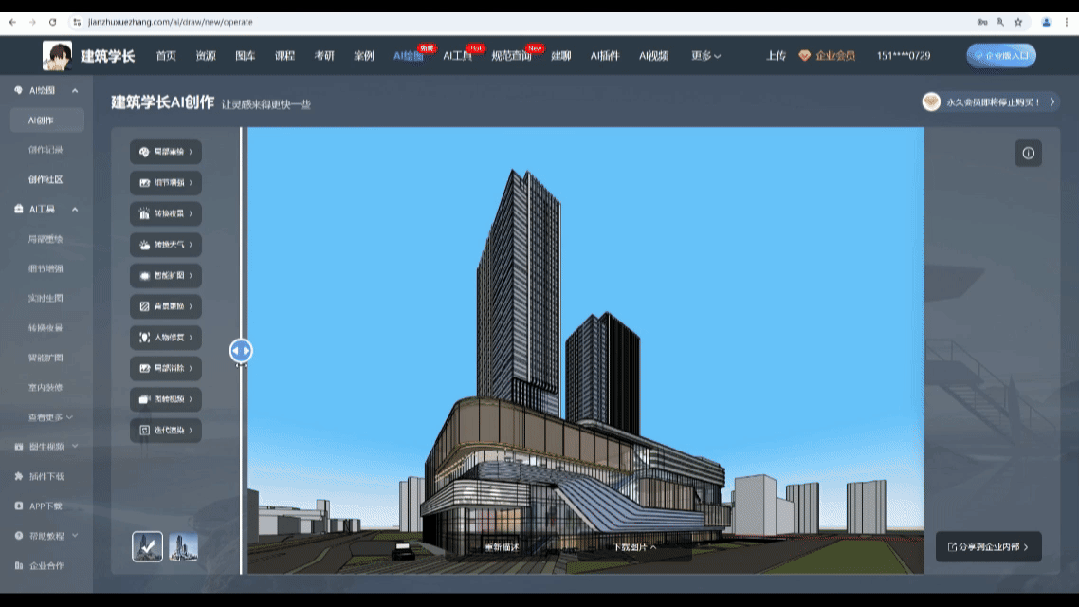Viewport: 1079px width, 607px height.
Task: Open 智能扩图 in the sidebar
Action: (x=45, y=358)
